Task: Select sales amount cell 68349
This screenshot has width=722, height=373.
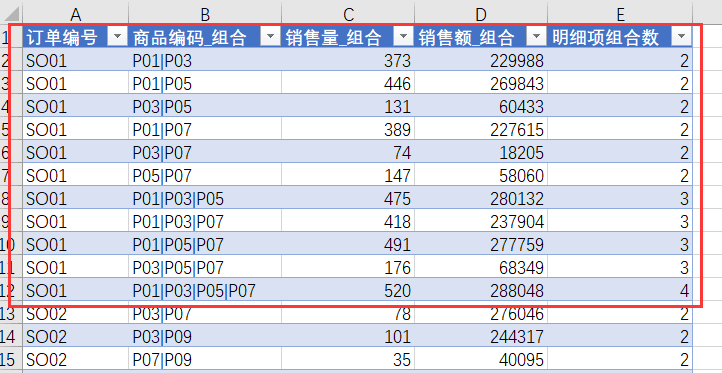Action: click(481, 268)
